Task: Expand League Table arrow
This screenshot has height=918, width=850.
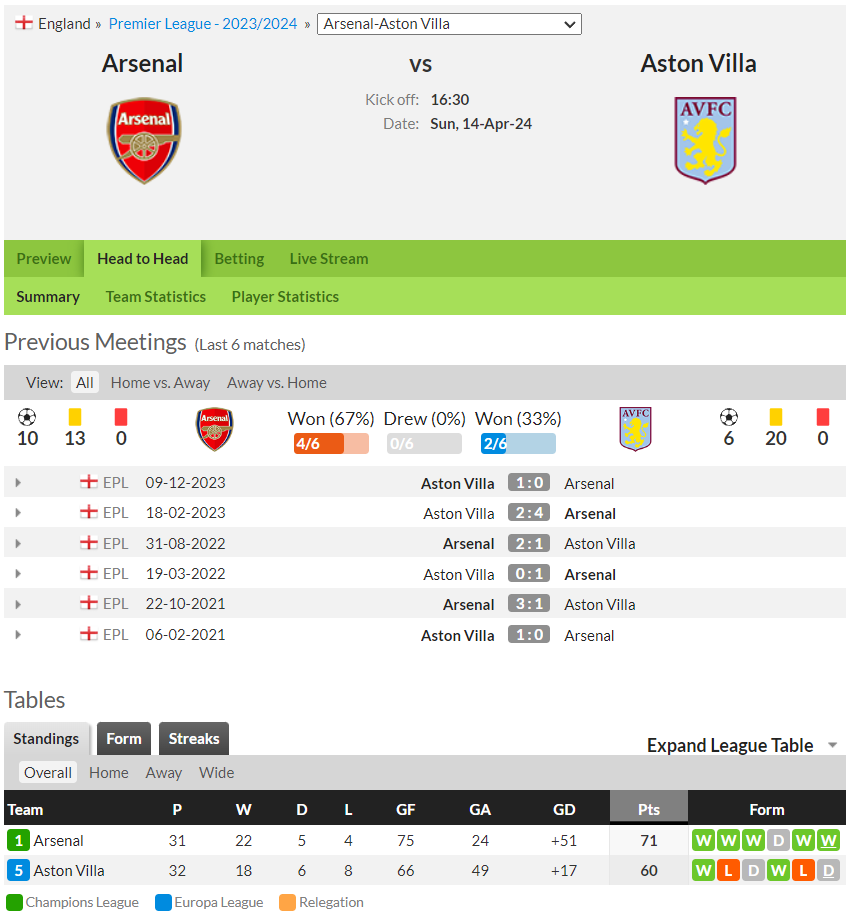Action: click(x=832, y=745)
